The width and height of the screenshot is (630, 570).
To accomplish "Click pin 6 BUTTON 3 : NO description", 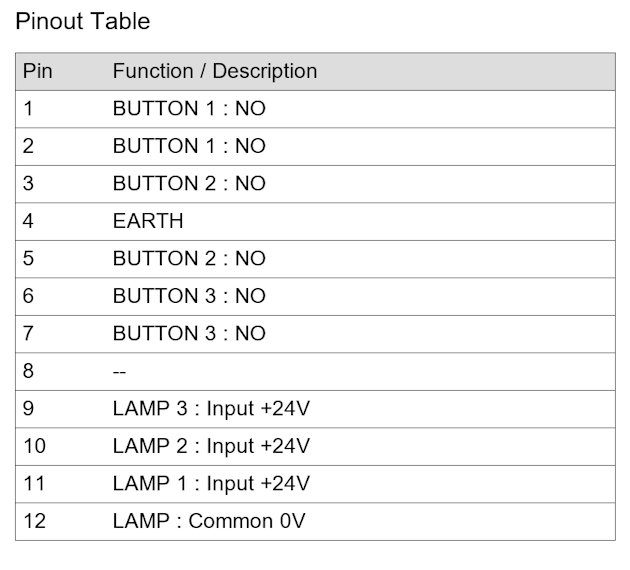I will (189, 296).
